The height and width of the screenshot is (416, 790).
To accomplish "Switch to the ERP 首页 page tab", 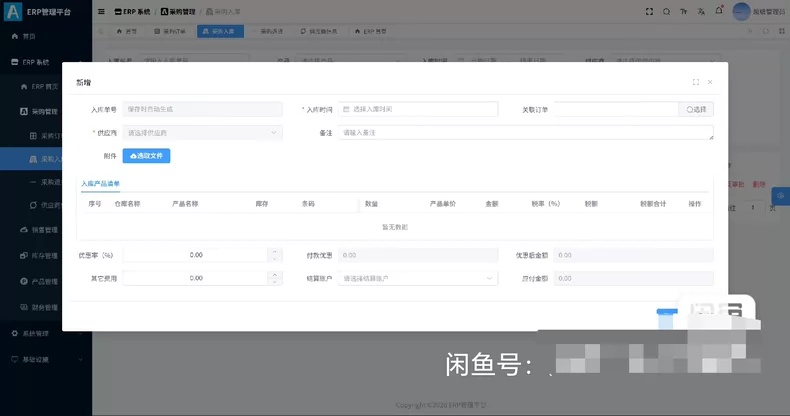I will [x=370, y=31].
